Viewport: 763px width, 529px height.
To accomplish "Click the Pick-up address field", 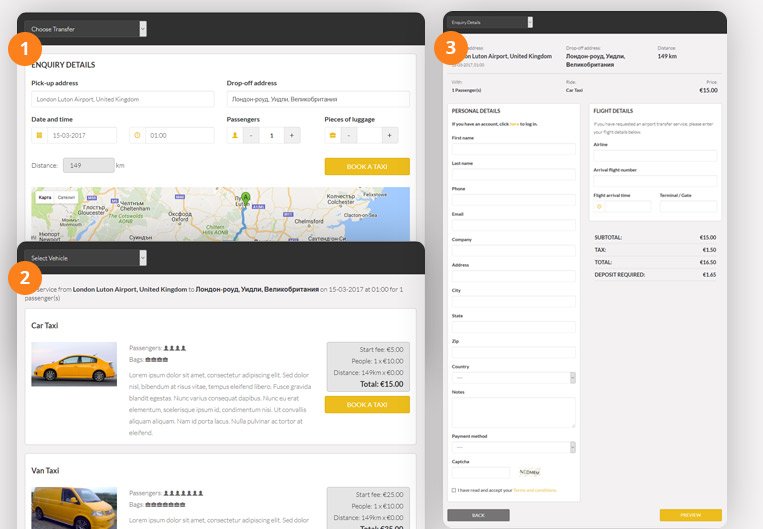I will [x=123, y=99].
